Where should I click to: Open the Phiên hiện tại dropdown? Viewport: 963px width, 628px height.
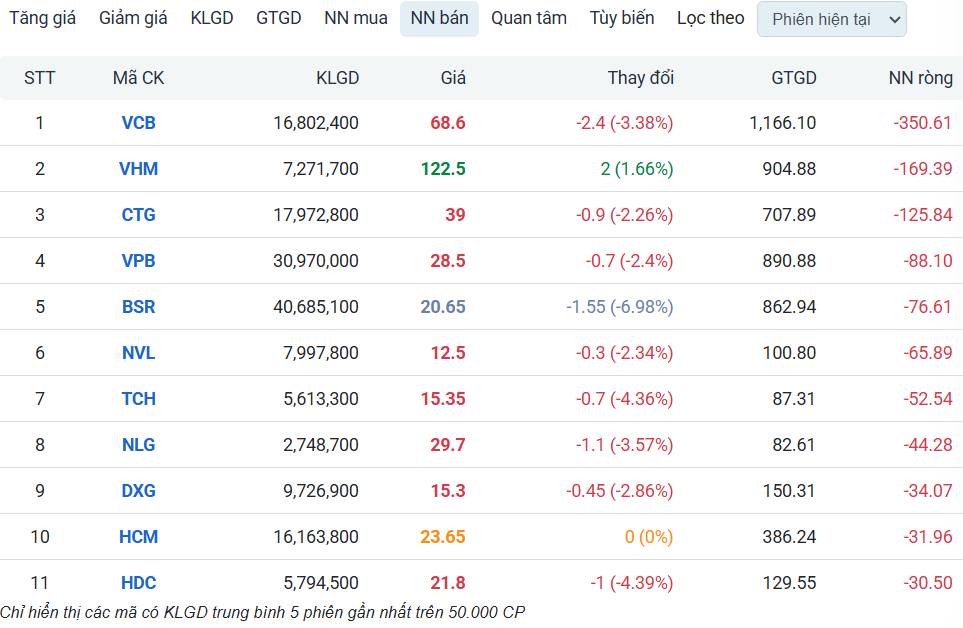click(x=831, y=20)
